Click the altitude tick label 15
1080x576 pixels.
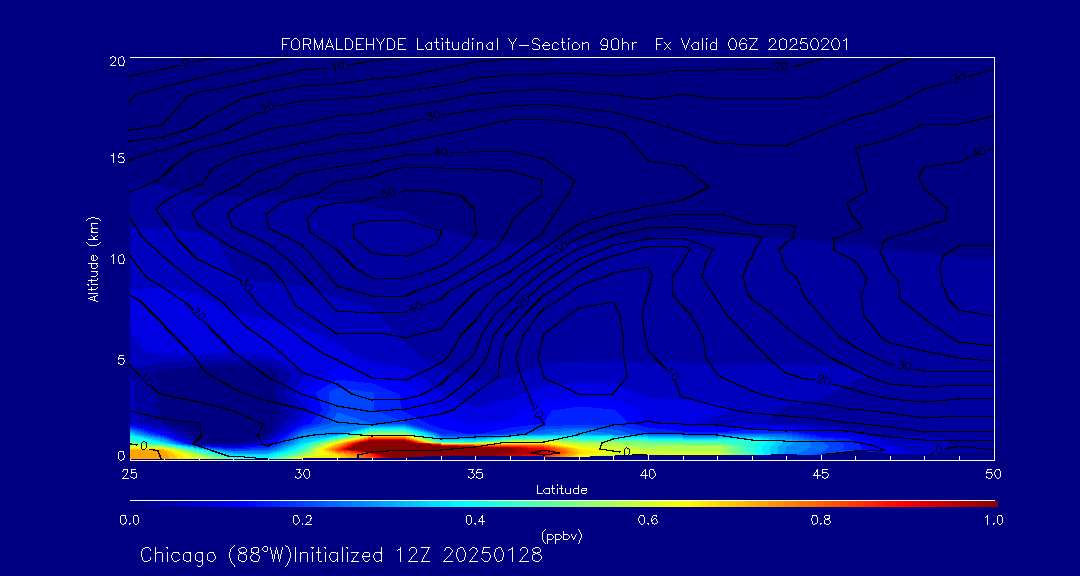point(117,159)
